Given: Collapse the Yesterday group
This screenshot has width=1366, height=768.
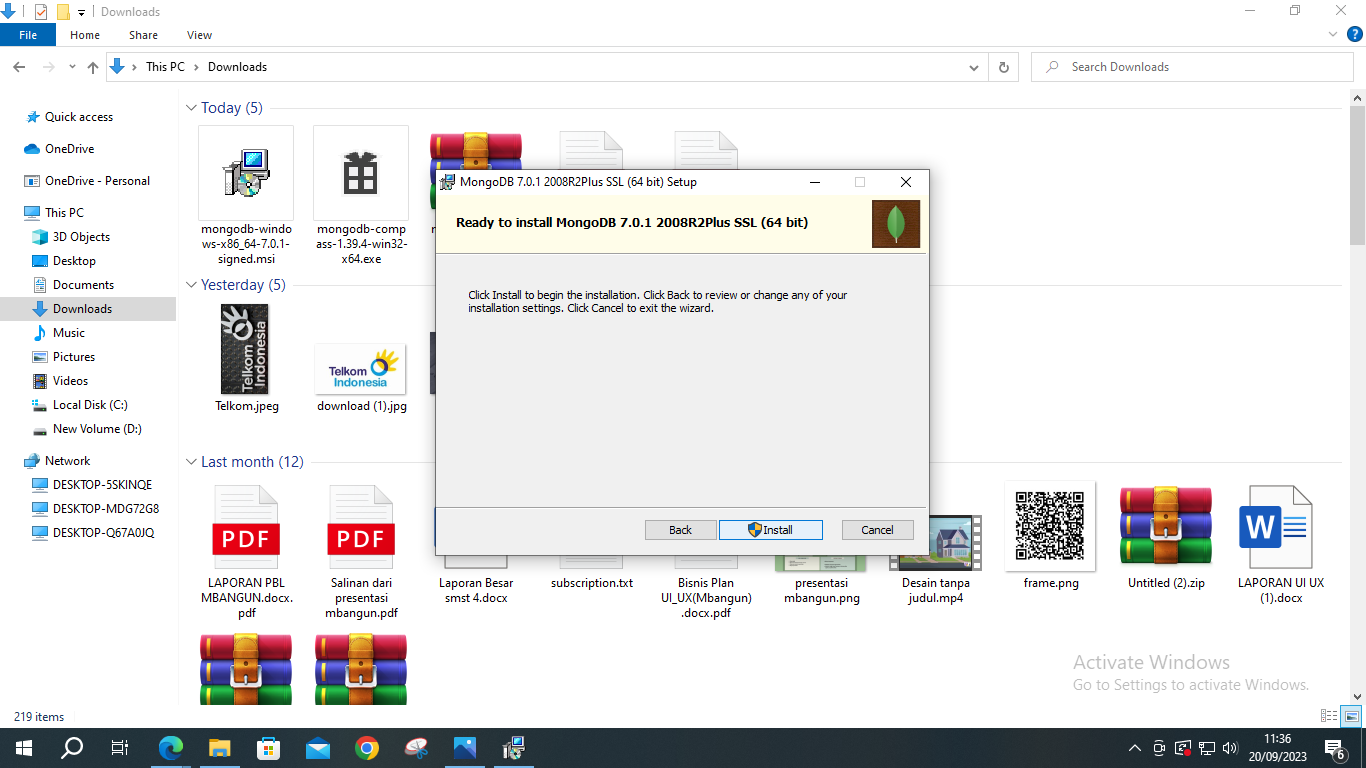Looking at the screenshot, I should click(x=192, y=285).
